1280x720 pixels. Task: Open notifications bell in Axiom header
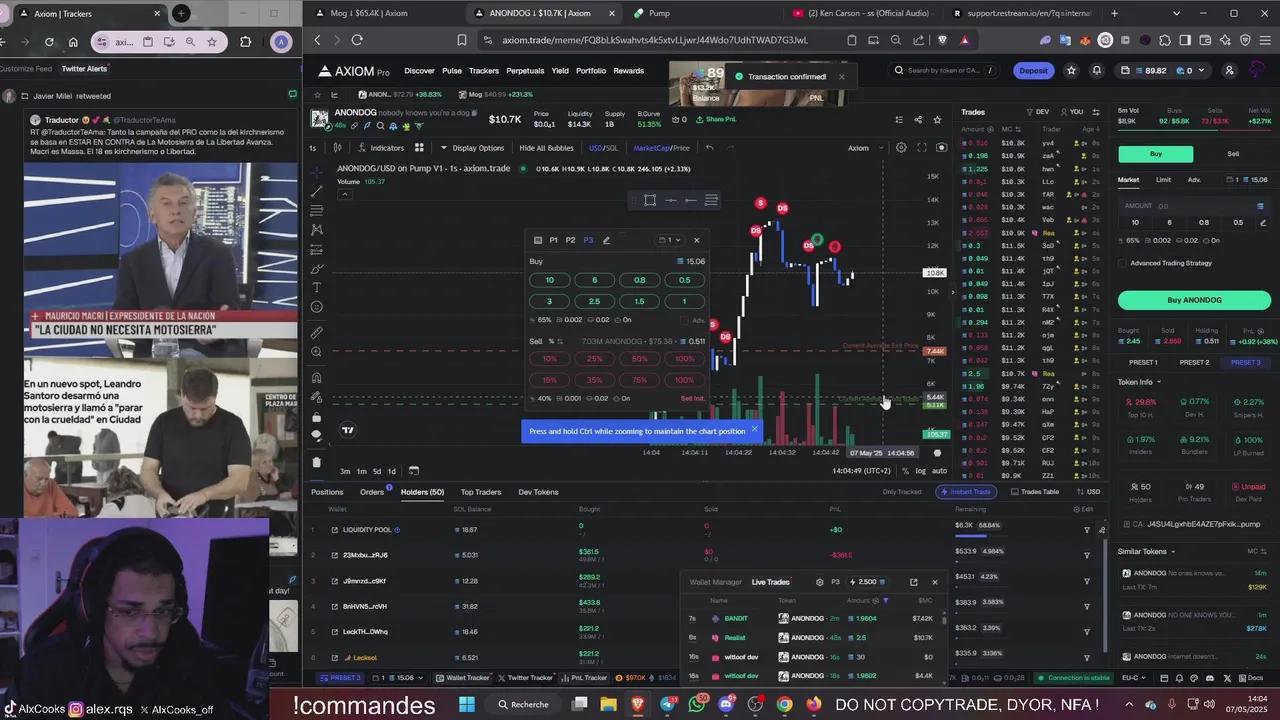coord(1096,70)
